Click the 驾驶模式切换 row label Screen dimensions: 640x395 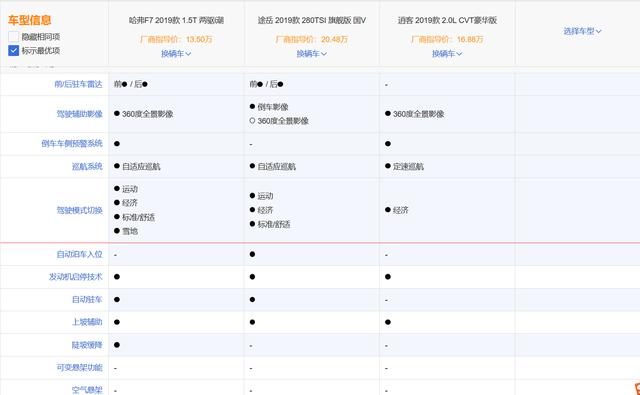click(x=79, y=210)
